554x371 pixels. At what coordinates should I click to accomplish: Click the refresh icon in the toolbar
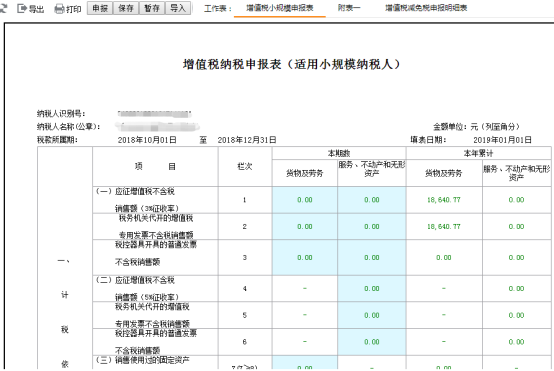click(3, 8)
